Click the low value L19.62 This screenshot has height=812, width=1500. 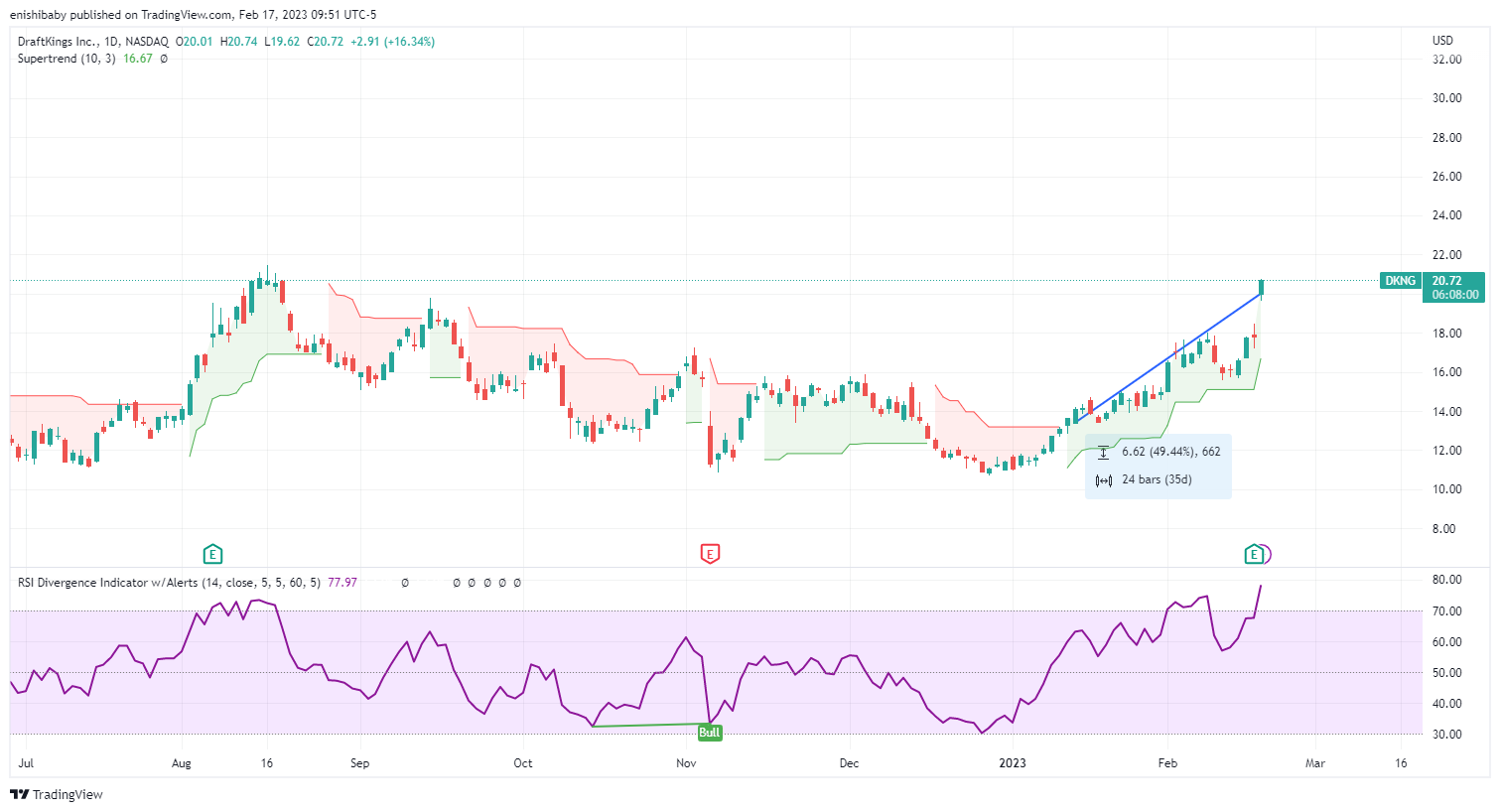(x=282, y=42)
